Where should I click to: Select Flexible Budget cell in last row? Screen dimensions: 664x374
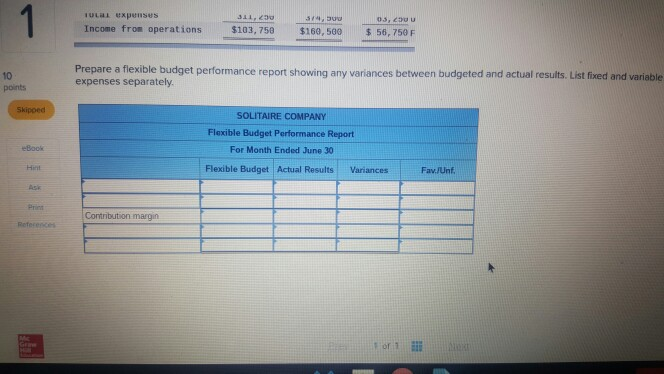click(x=237, y=245)
